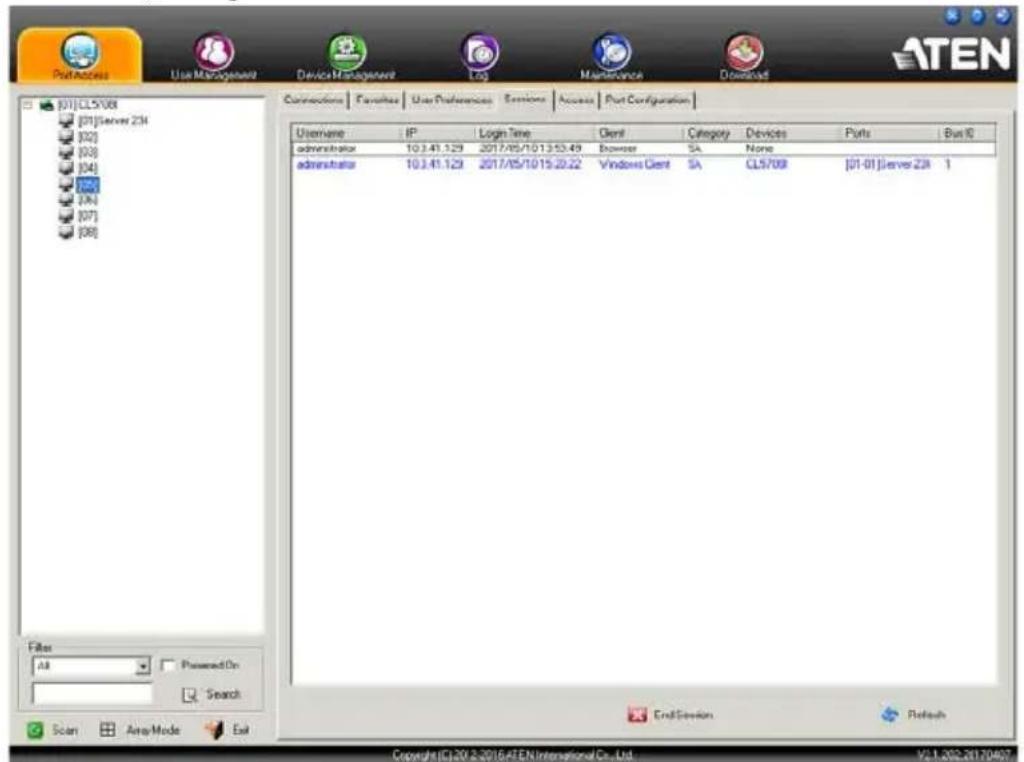The width and height of the screenshot is (1024, 762).
Task: Select port [04] in the tree
Action: click(x=88, y=168)
